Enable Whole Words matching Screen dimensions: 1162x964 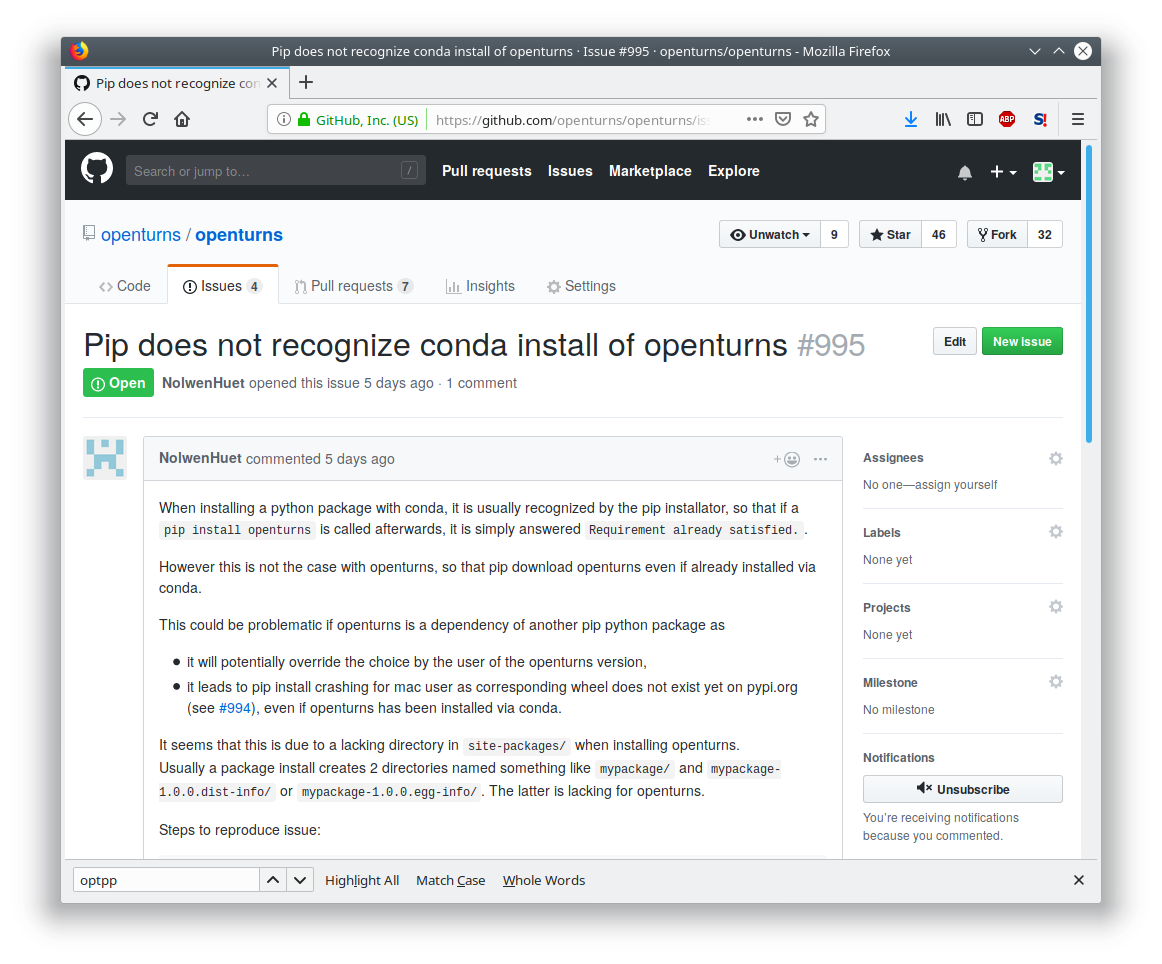coord(543,880)
